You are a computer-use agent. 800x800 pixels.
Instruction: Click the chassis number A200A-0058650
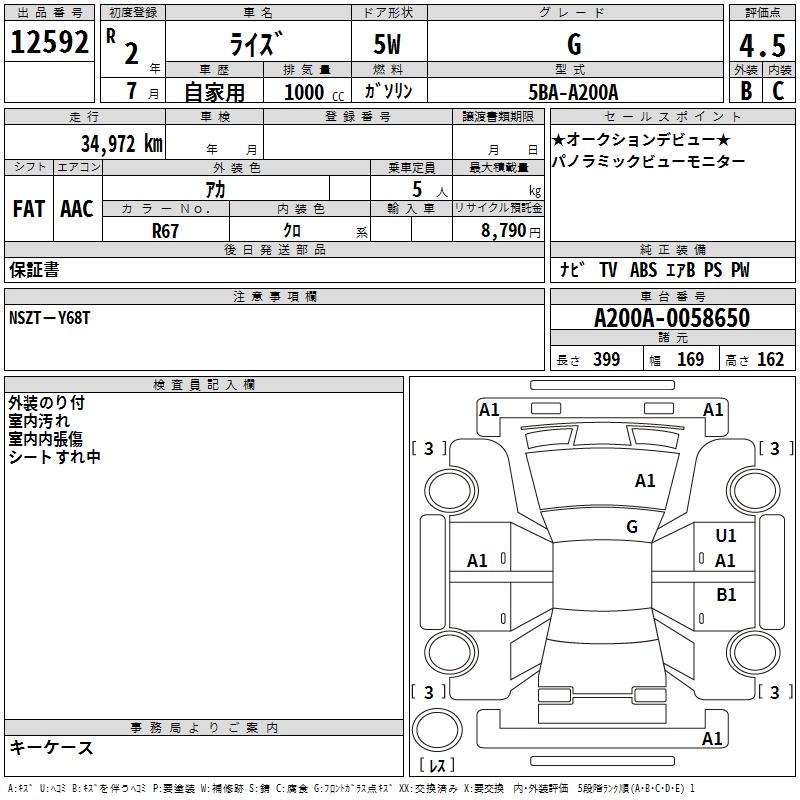(x=672, y=318)
